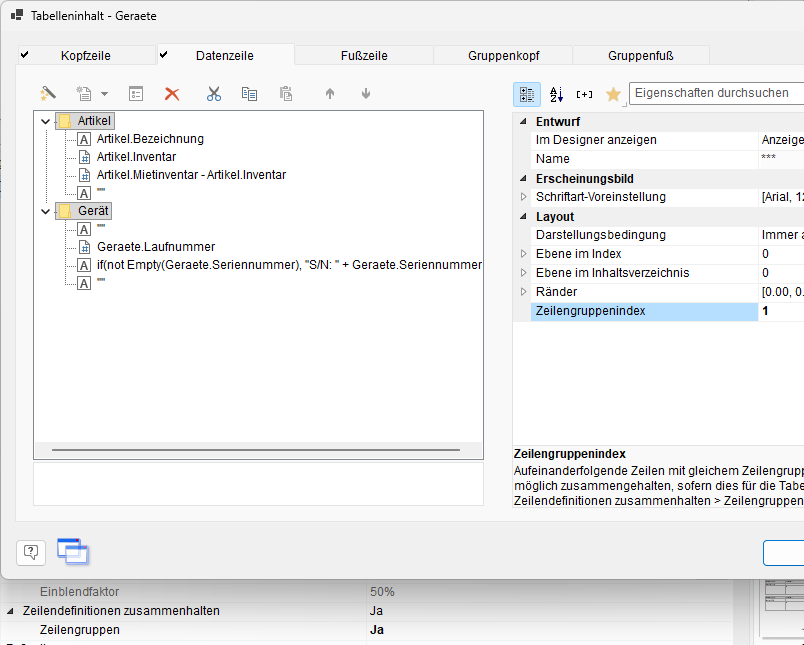The height and width of the screenshot is (645, 804).
Task: Select the Geraete.Laufnummer column entry
Action: [155, 247]
